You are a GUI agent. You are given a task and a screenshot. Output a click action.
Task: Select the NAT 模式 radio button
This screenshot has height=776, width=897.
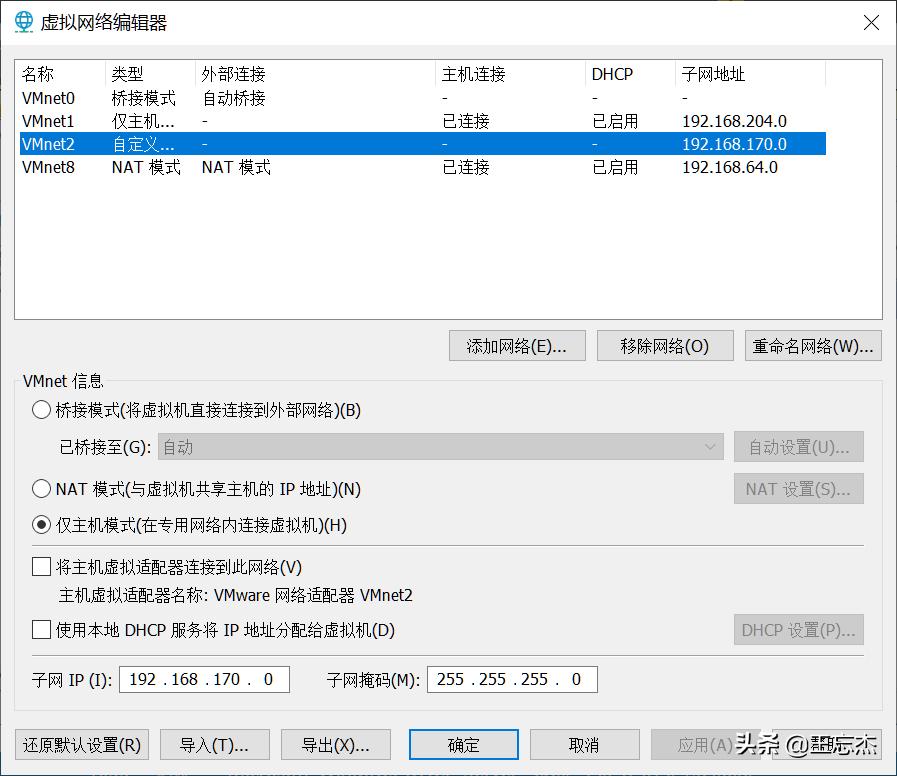(x=41, y=488)
